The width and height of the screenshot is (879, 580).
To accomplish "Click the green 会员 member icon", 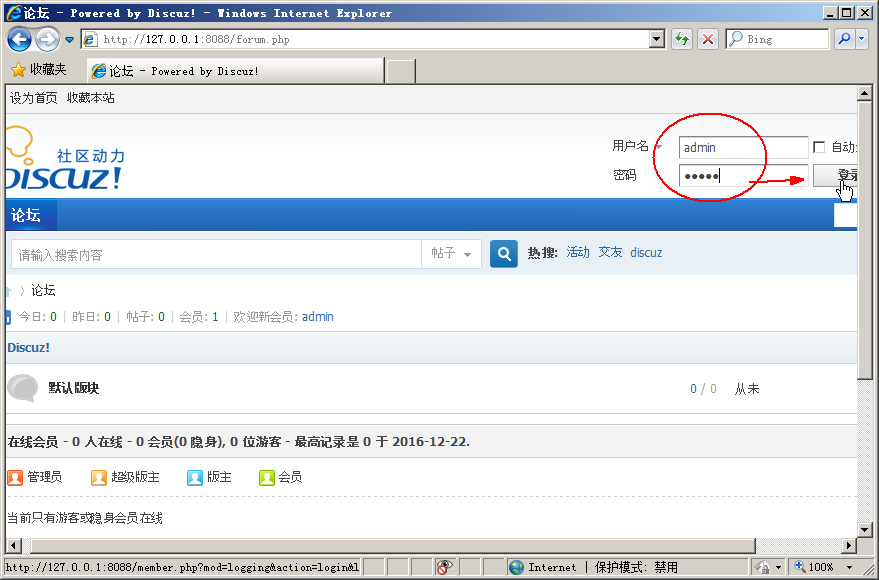I will 266,477.
